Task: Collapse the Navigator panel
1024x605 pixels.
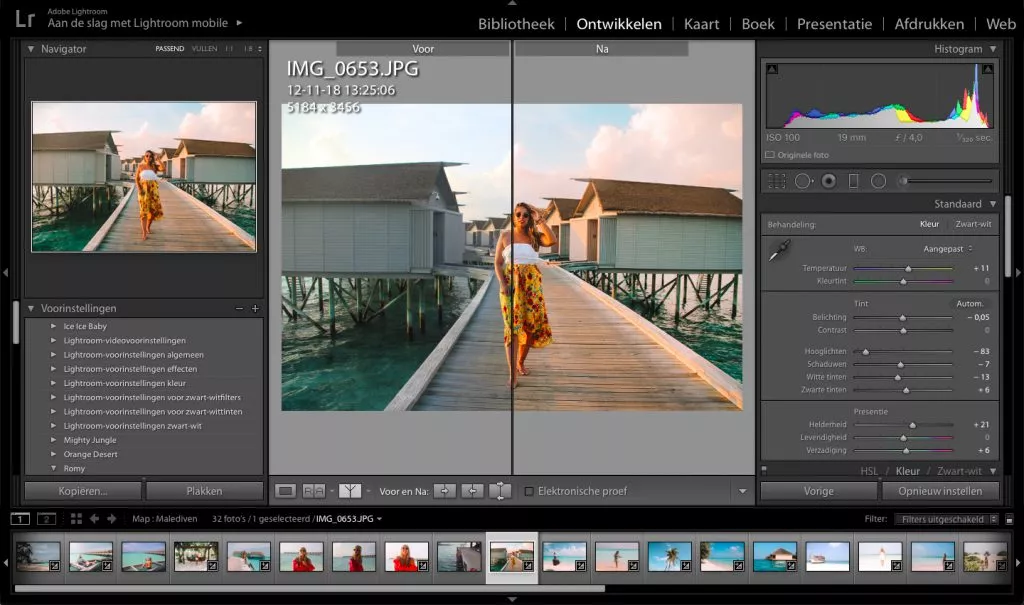Action: click(31, 49)
